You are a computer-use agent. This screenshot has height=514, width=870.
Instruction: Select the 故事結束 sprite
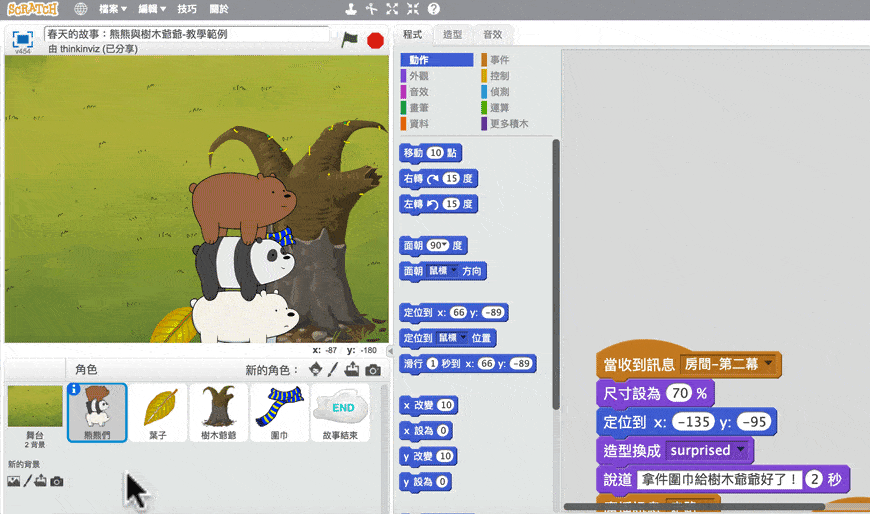[x=341, y=412]
